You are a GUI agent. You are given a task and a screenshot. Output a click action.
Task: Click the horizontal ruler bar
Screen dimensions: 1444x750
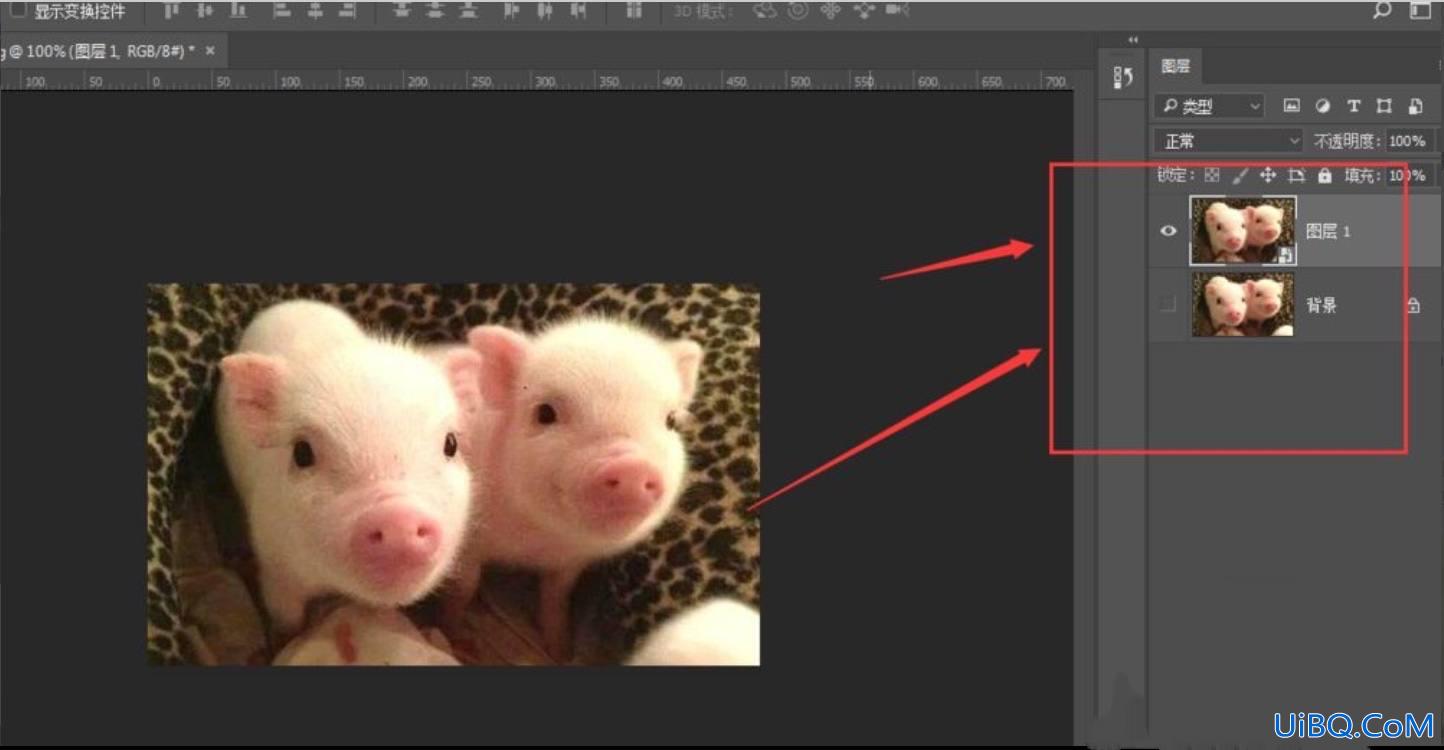click(x=536, y=80)
